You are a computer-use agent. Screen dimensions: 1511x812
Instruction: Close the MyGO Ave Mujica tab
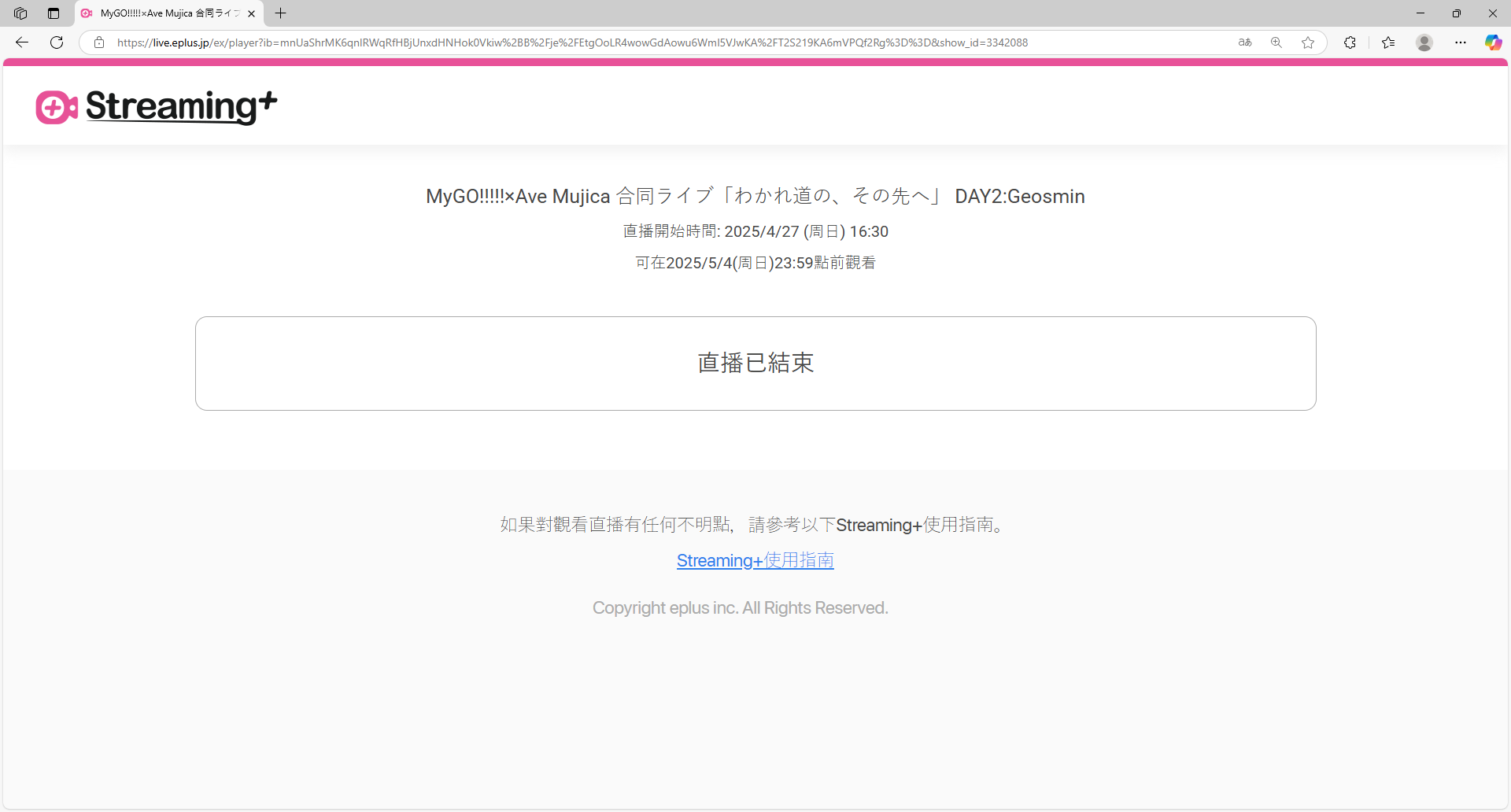tap(251, 13)
